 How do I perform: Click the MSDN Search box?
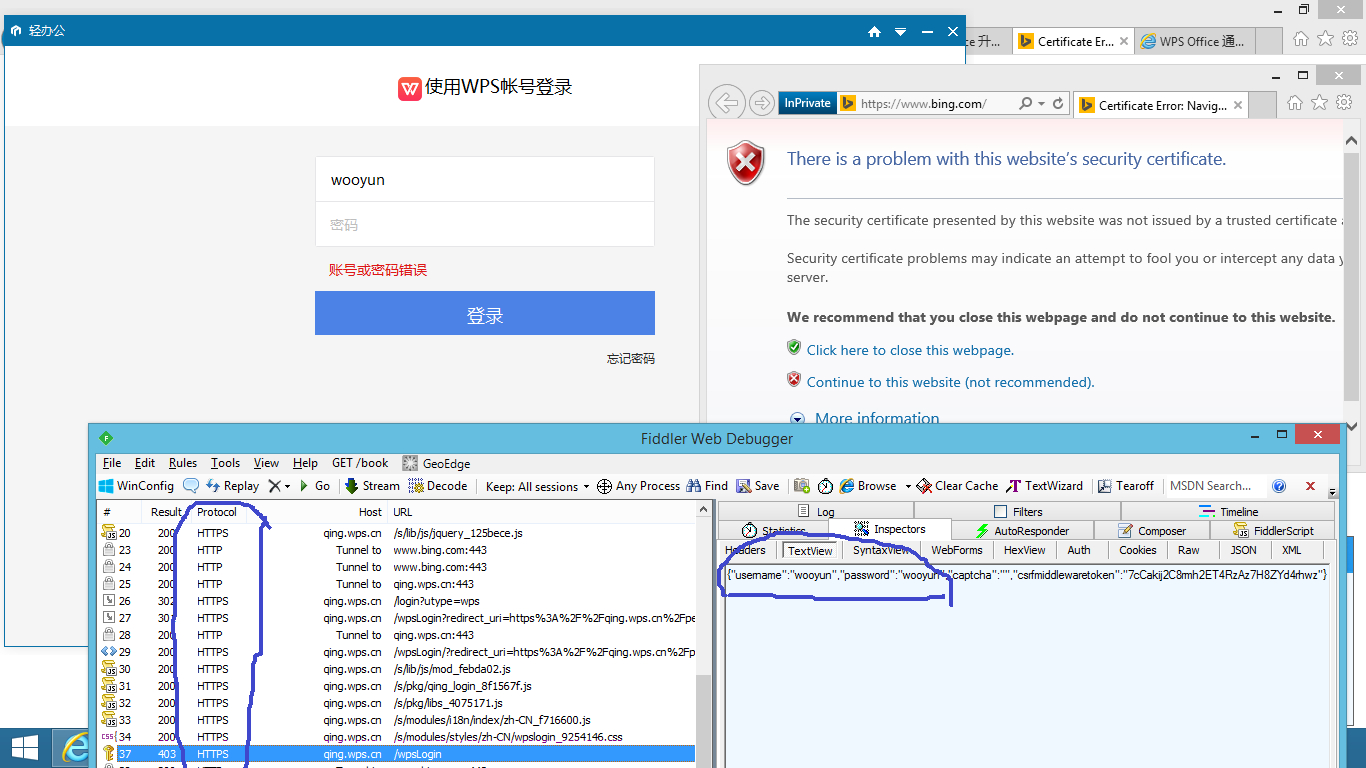[x=1216, y=486]
